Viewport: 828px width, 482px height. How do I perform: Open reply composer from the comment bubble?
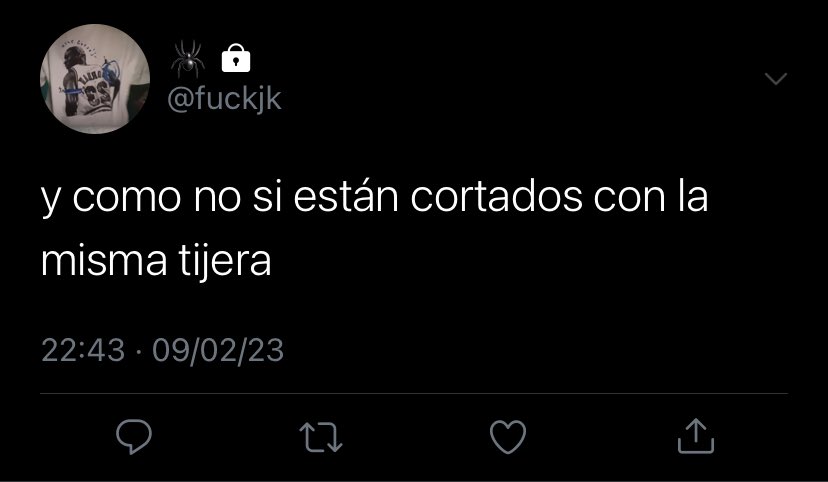point(134,437)
